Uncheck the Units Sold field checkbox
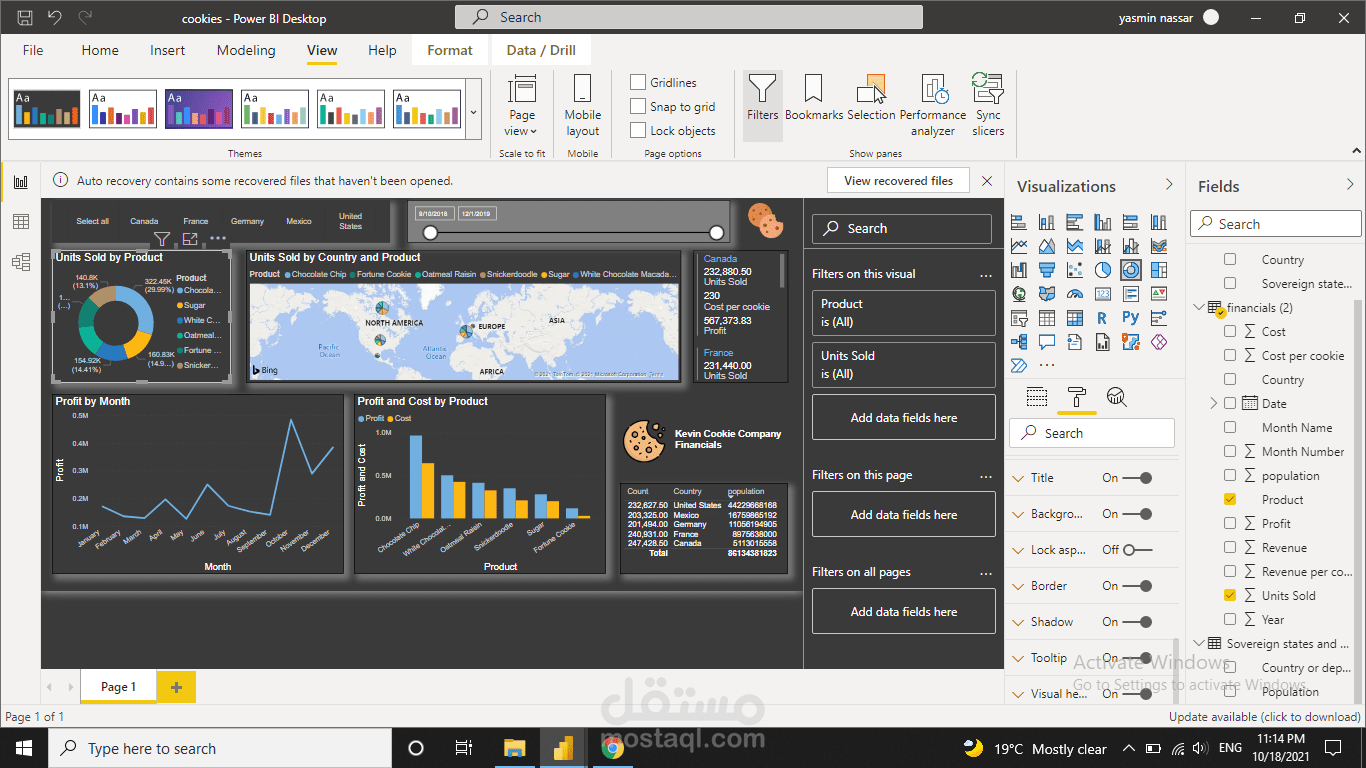This screenshot has width=1366, height=768. pos(1230,595)
